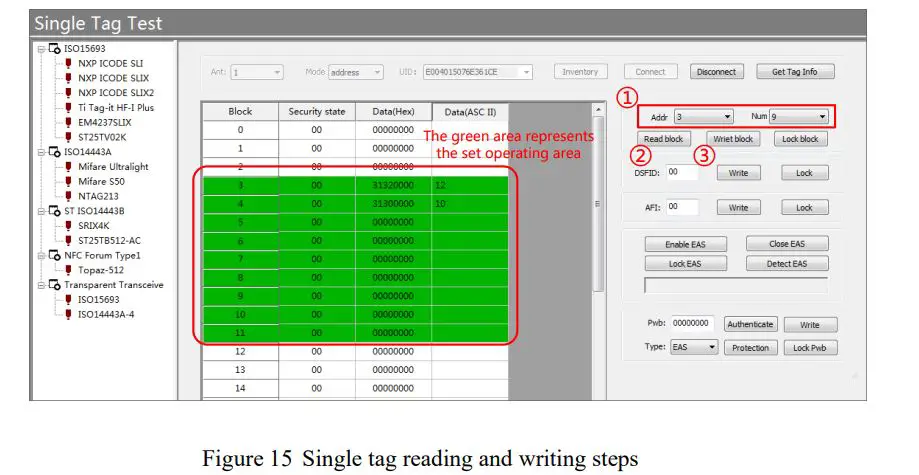Lock the DSFID value
This screenshot has width=919, height=475.
point(804,173)
